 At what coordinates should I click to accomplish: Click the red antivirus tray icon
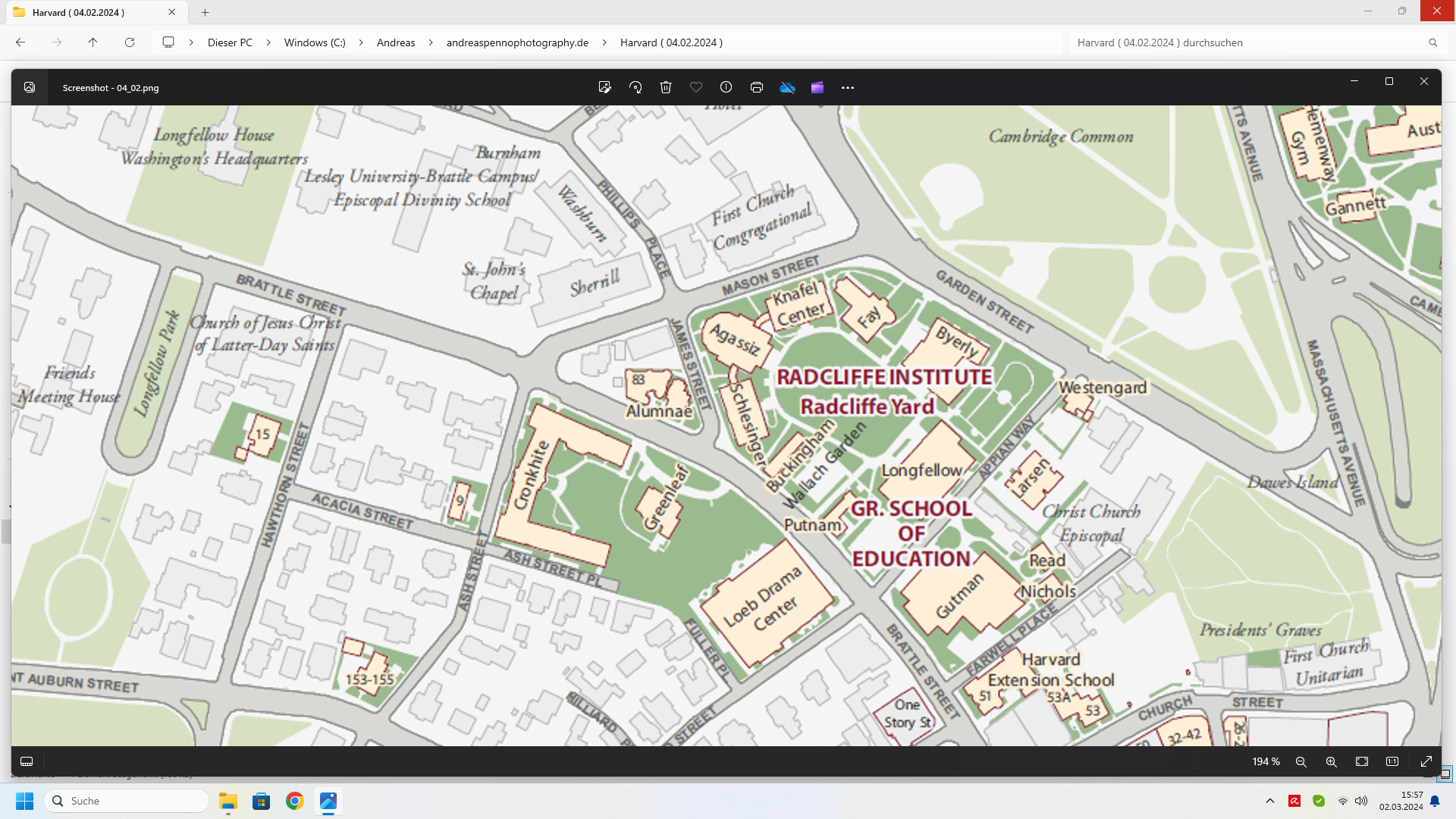point(1294,801)
